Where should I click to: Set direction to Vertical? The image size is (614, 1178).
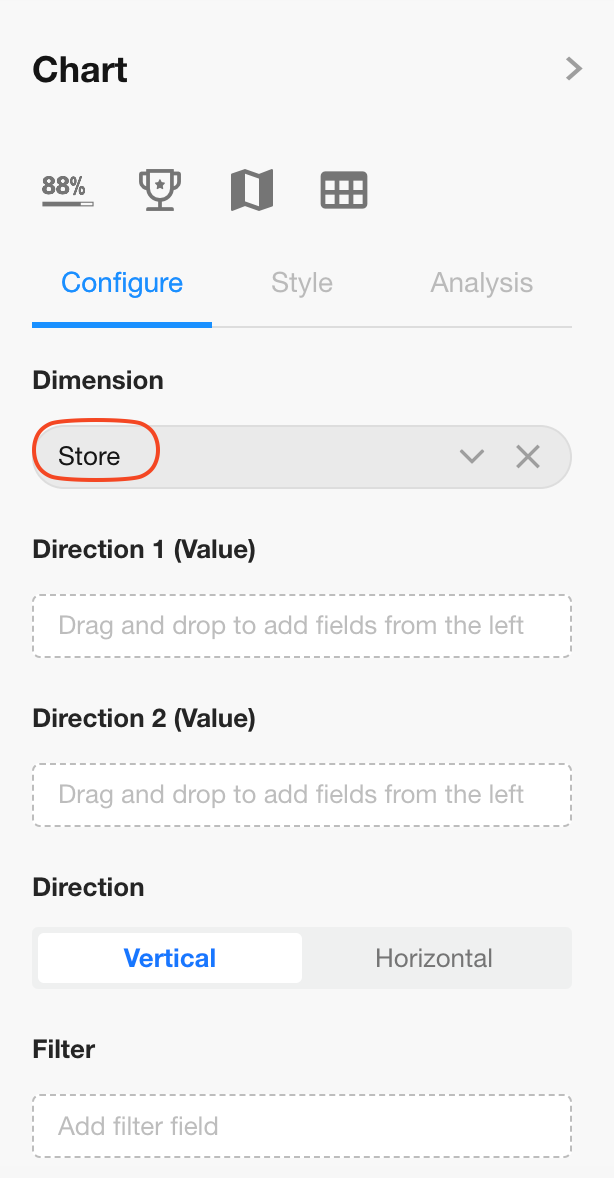[x=170, y=958]
